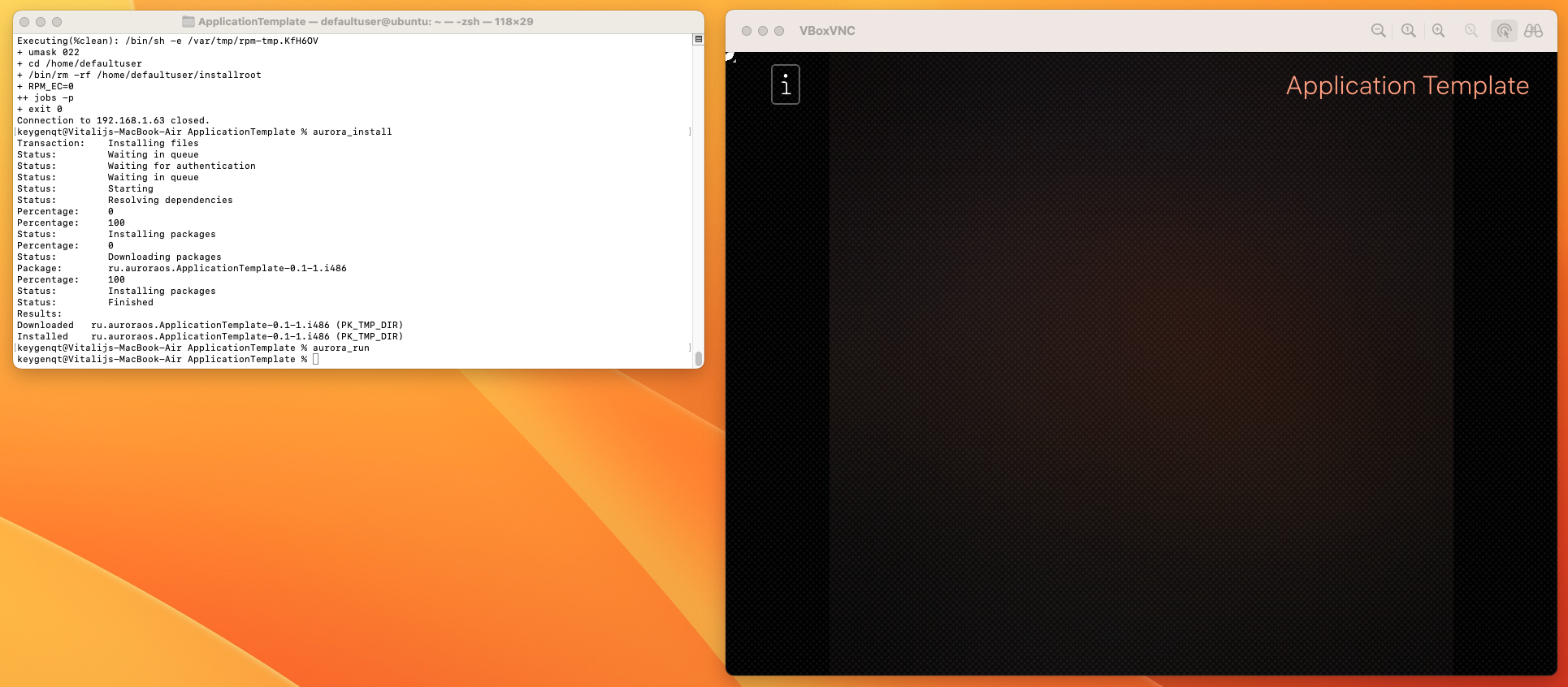This screenshot has height=687, width=1568.
Task: Zoom the Terminal window with the green button
Action: pyautogui.click(x=57, y=22)
